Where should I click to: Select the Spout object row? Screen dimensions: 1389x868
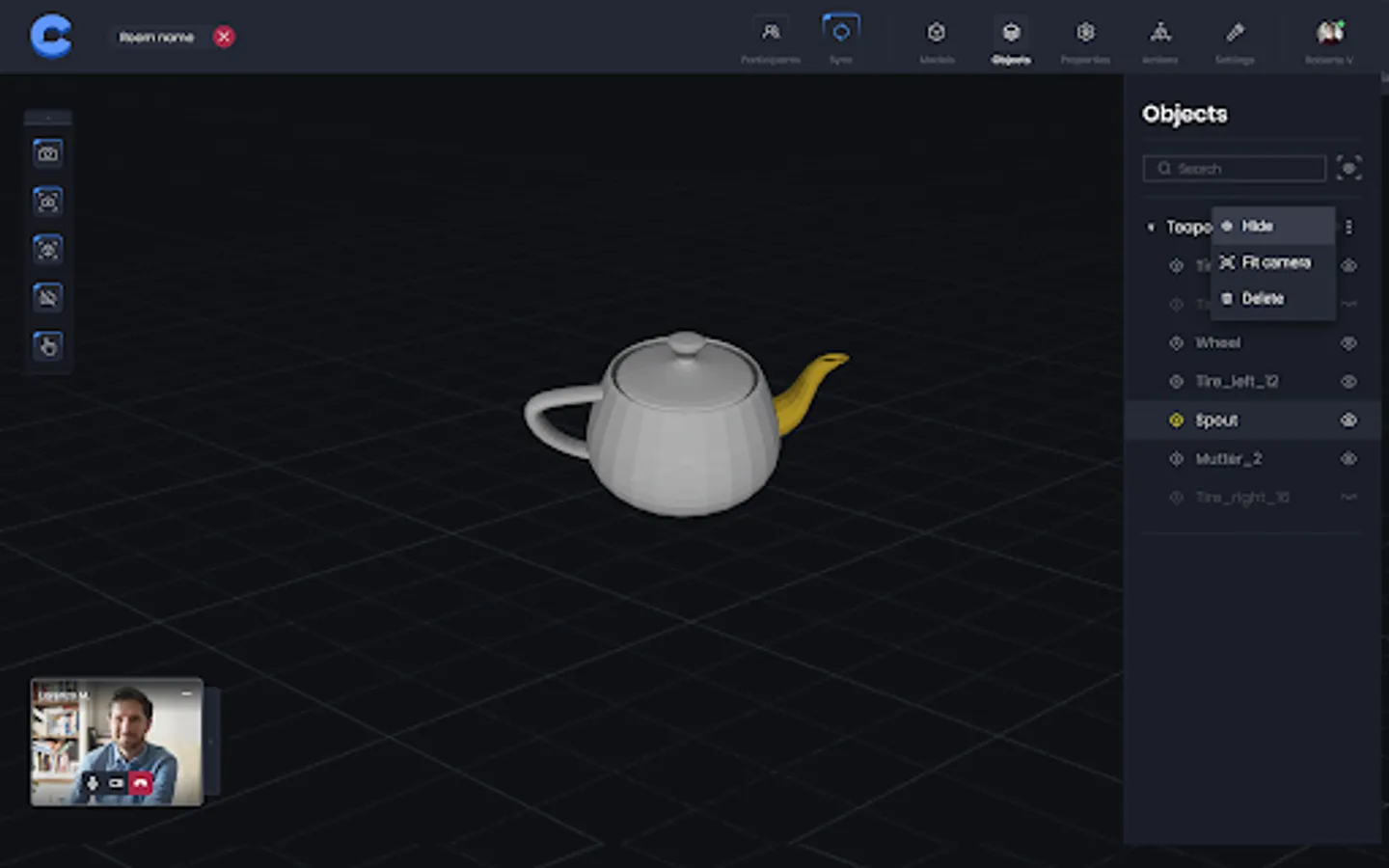pyautogui.click(x=1252, y=420)
